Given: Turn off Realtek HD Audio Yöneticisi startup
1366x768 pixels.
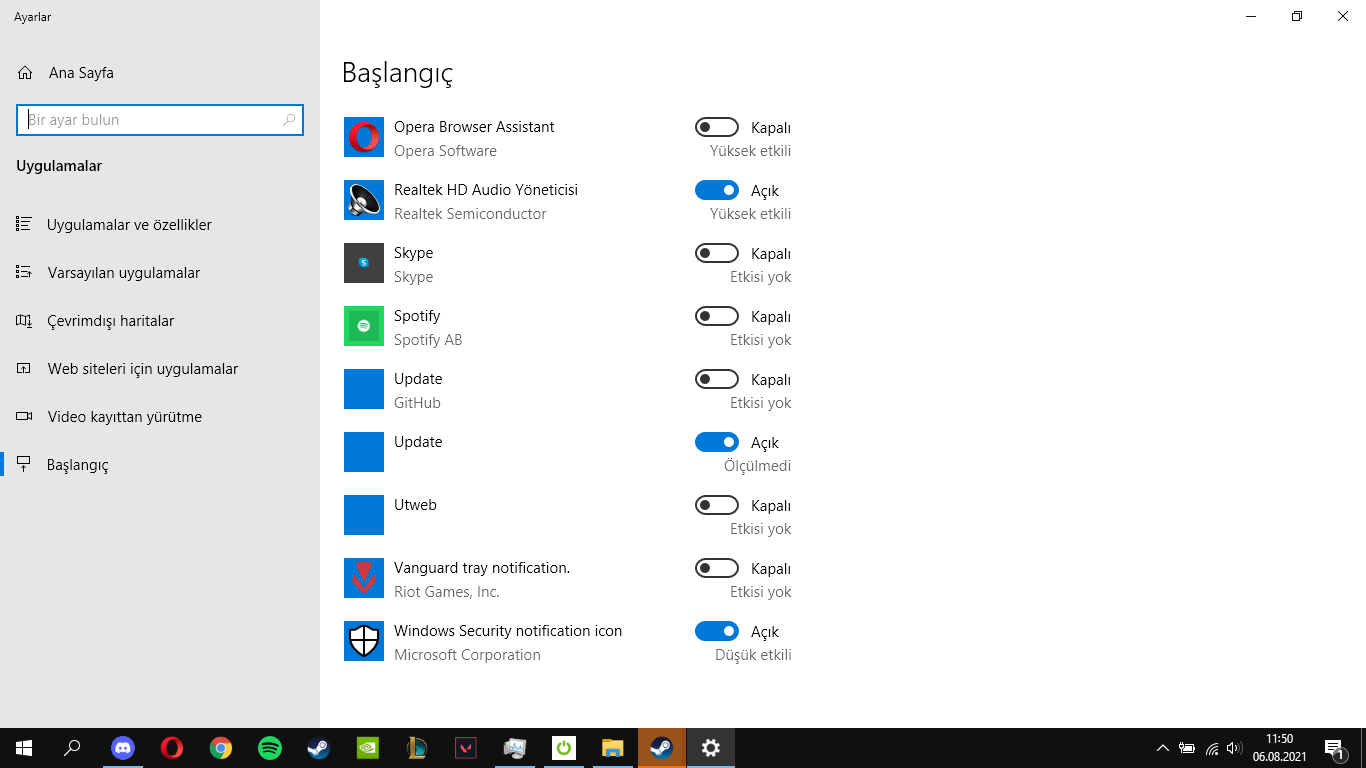Looking at the screenshot, I should (x=717, y=190).
